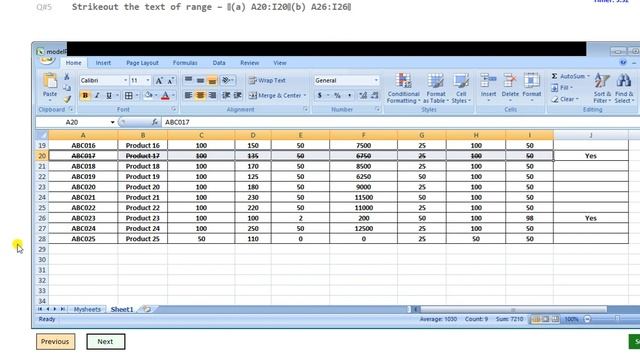Screen dimensions: 640x360
Task: Open the Review tab
Action: point(249,63)
